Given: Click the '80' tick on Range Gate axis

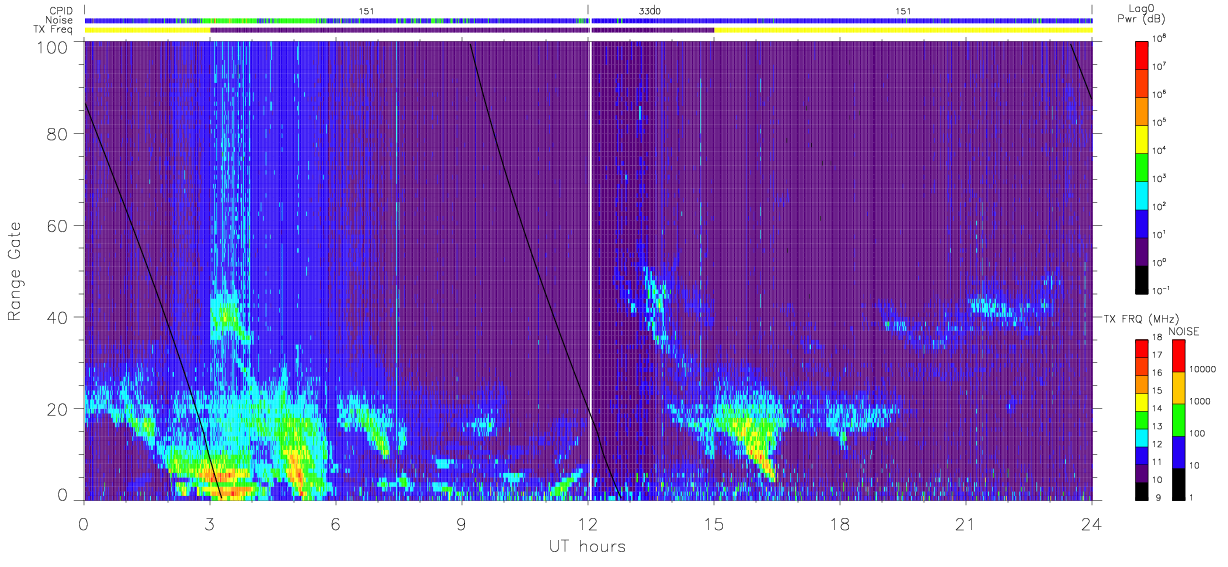Looking at the screenshot, I should click(x=58, y=134).
